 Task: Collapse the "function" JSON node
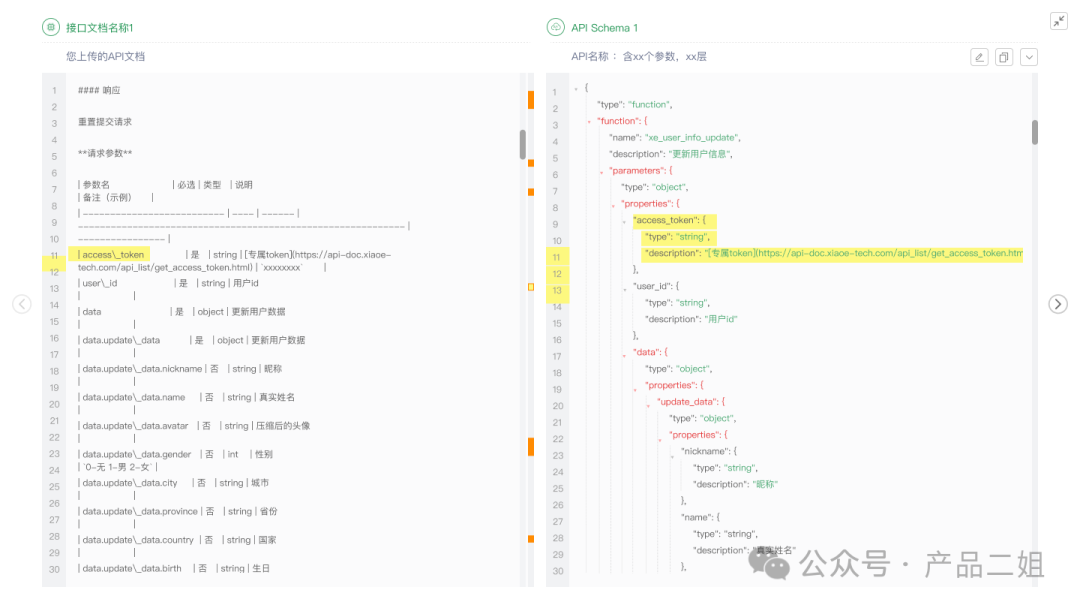click(x=588, y=121)
